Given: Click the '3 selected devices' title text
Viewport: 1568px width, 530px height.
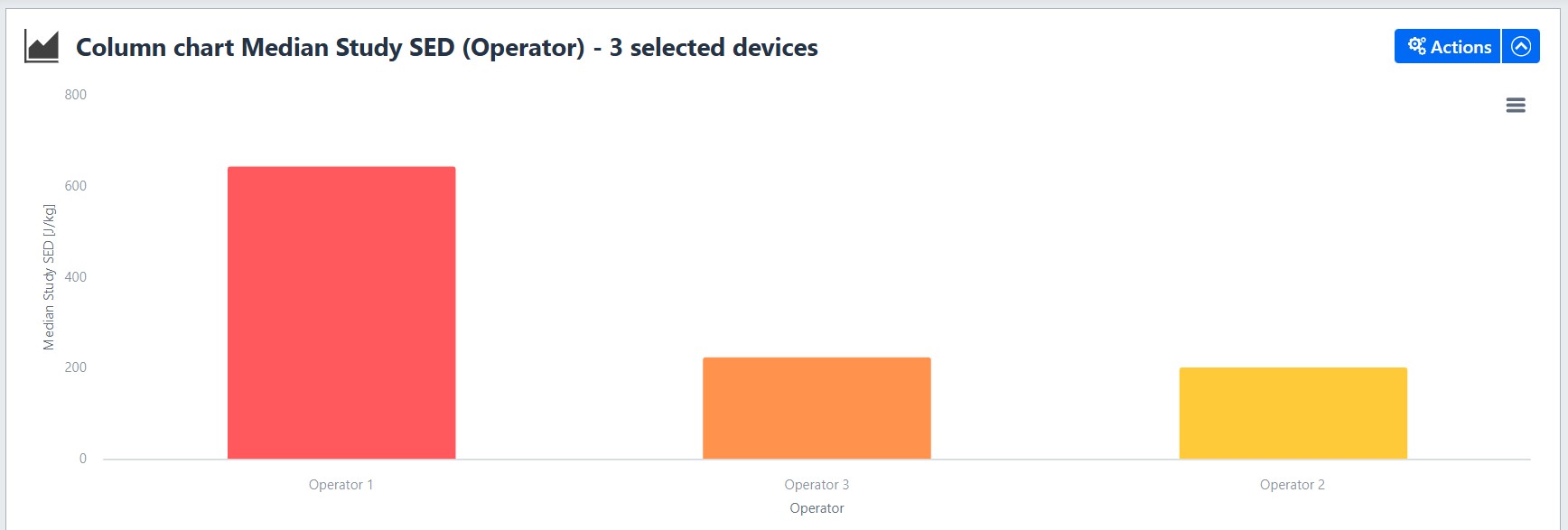Looking at the screenshot, I should tap(714, 47).
